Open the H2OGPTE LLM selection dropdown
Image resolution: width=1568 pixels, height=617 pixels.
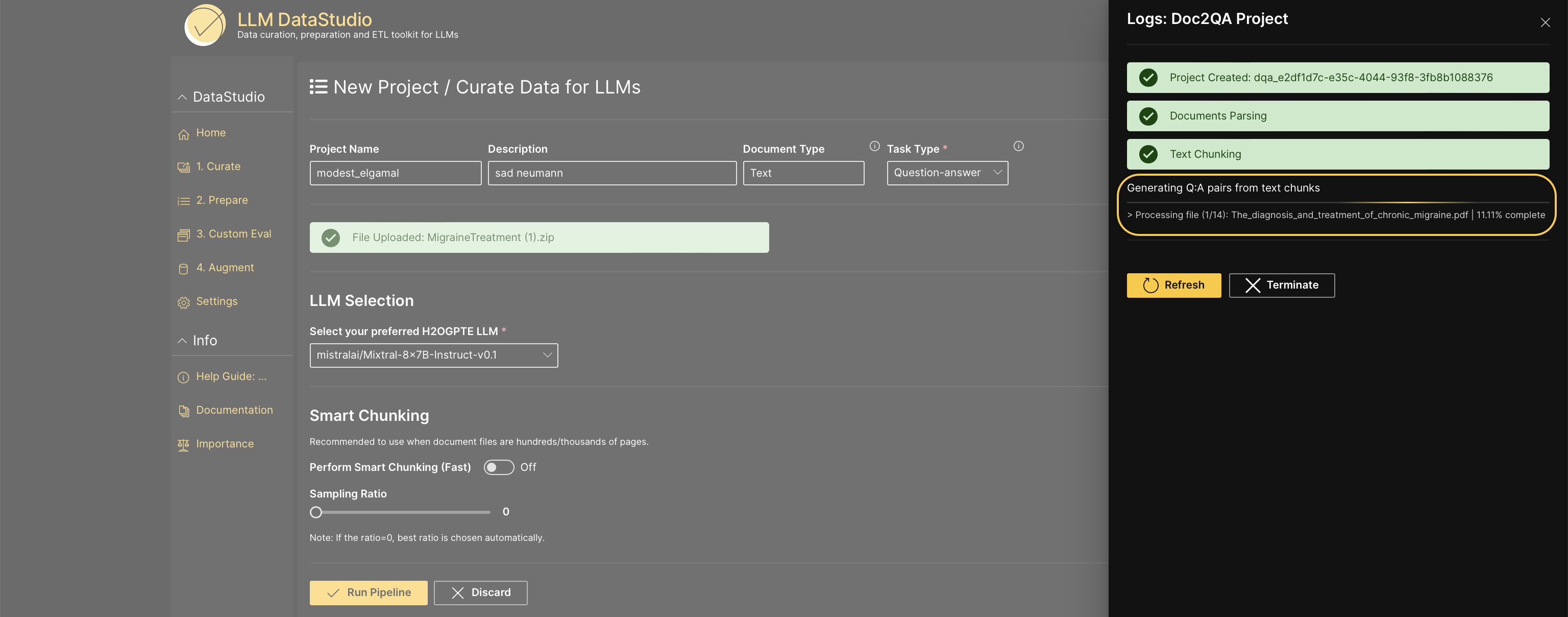click(433, 355)
